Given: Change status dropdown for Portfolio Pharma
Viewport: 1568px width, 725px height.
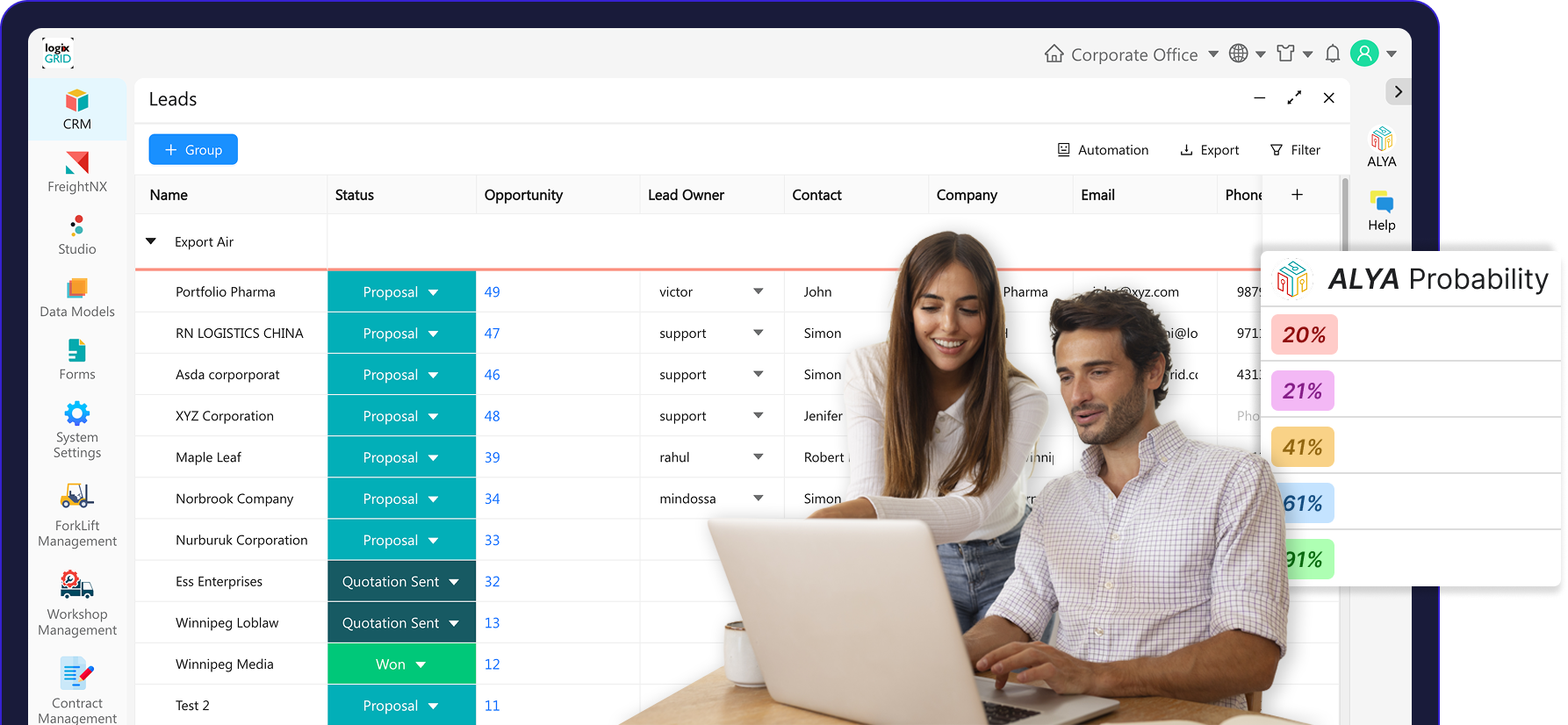Looking at the screenshot, I should (401, 292).
